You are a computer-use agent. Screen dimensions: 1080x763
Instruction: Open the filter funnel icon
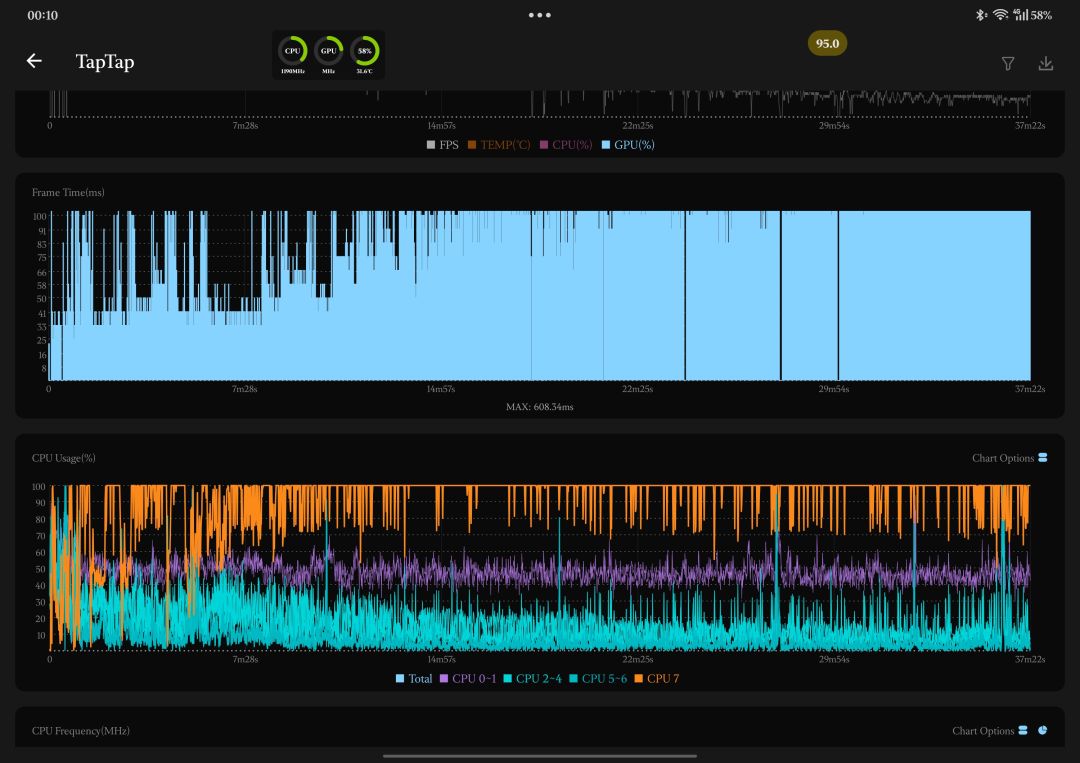[x=1008, y=63]
